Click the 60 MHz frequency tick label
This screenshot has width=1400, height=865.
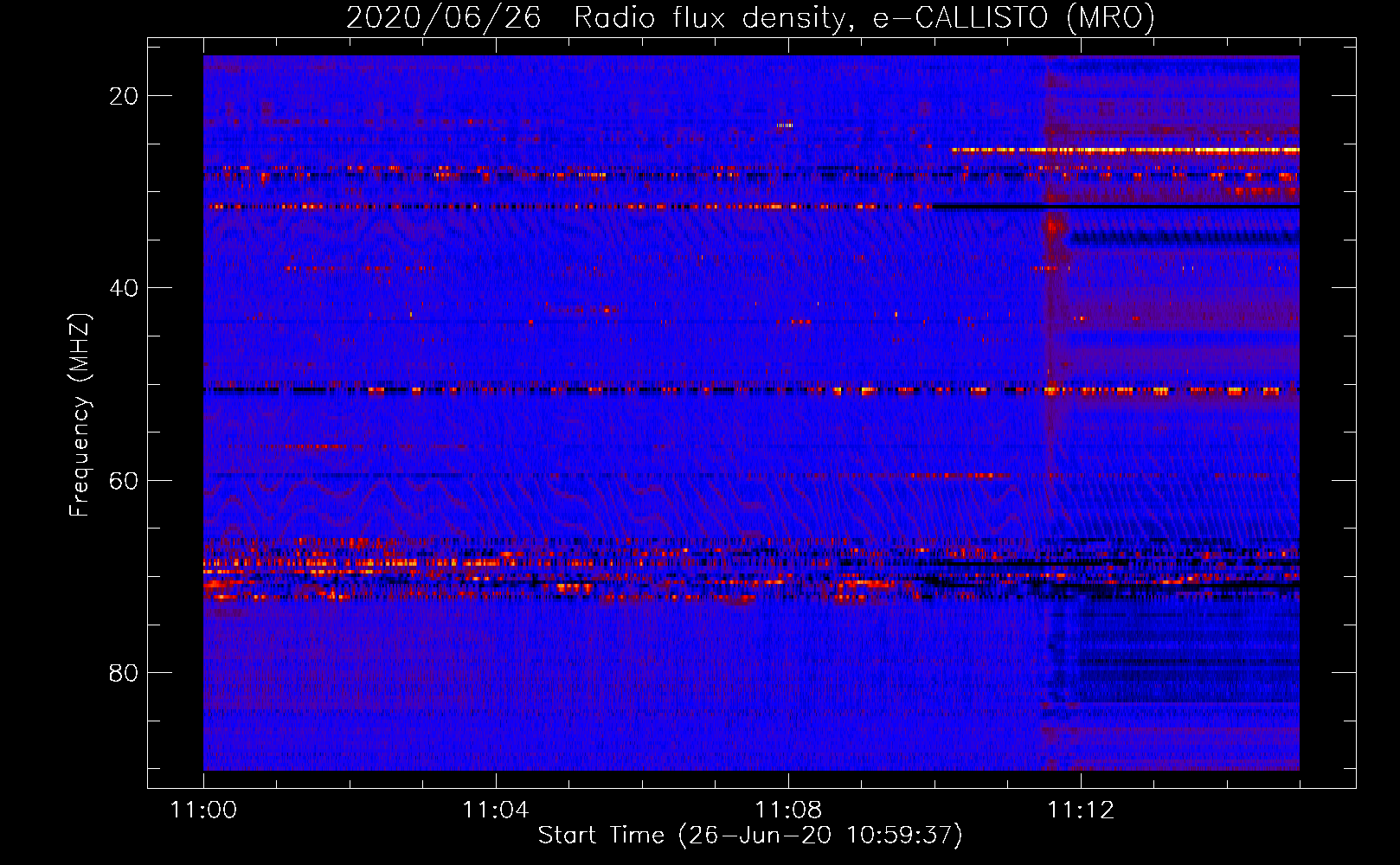coord(124,480)
